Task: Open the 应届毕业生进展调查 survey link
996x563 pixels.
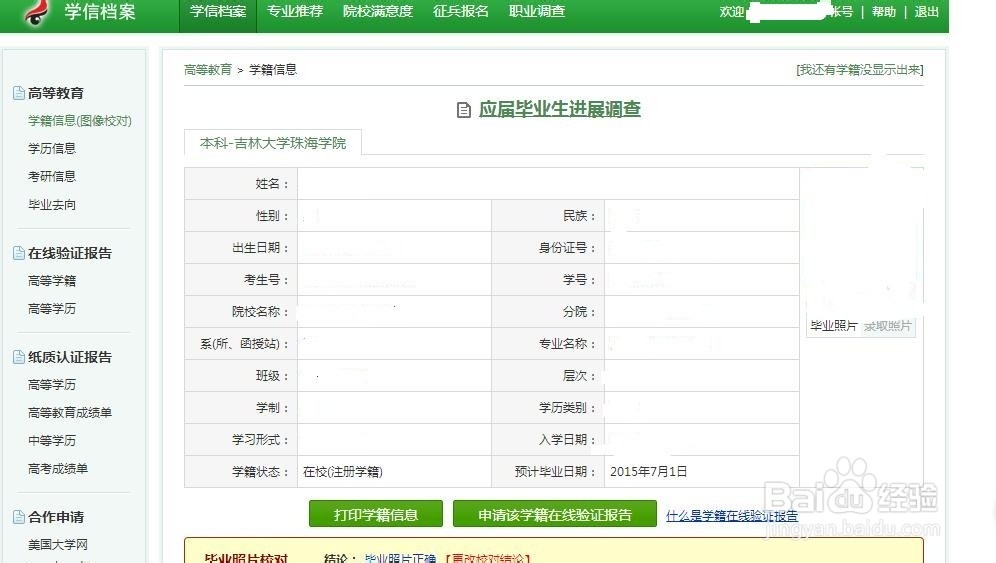Action: pos(560,109)
